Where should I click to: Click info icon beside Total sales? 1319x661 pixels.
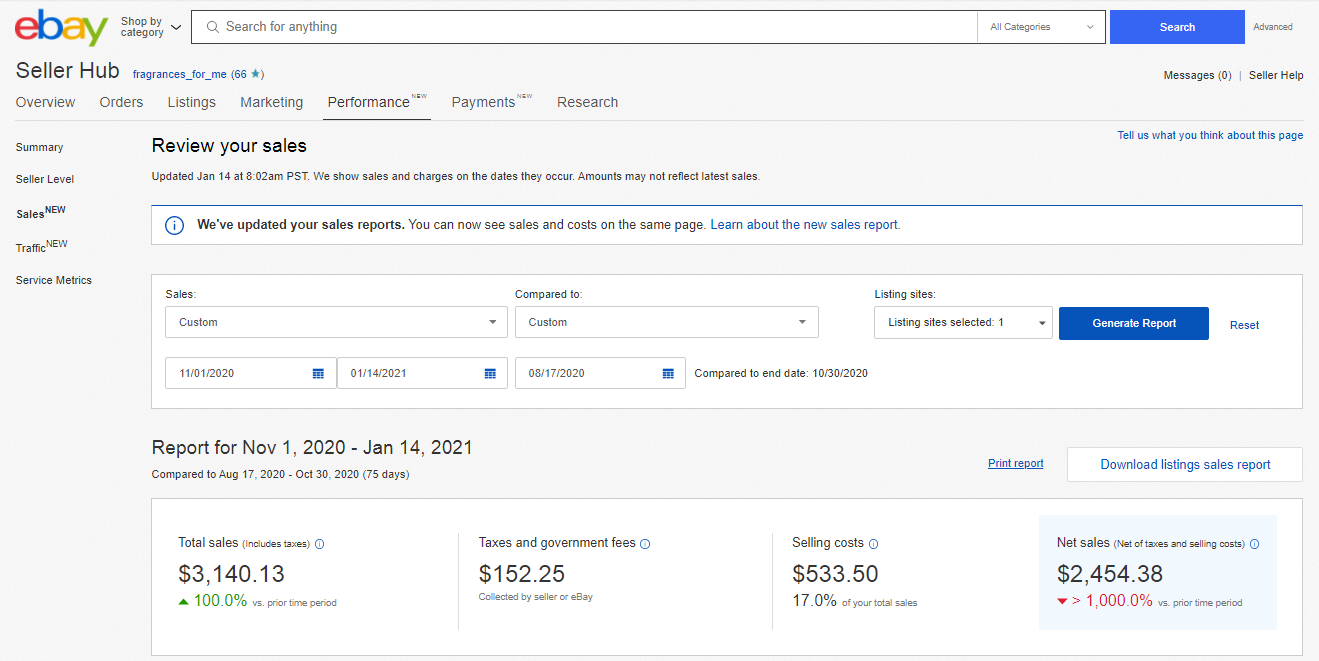(x=320, y=544)
